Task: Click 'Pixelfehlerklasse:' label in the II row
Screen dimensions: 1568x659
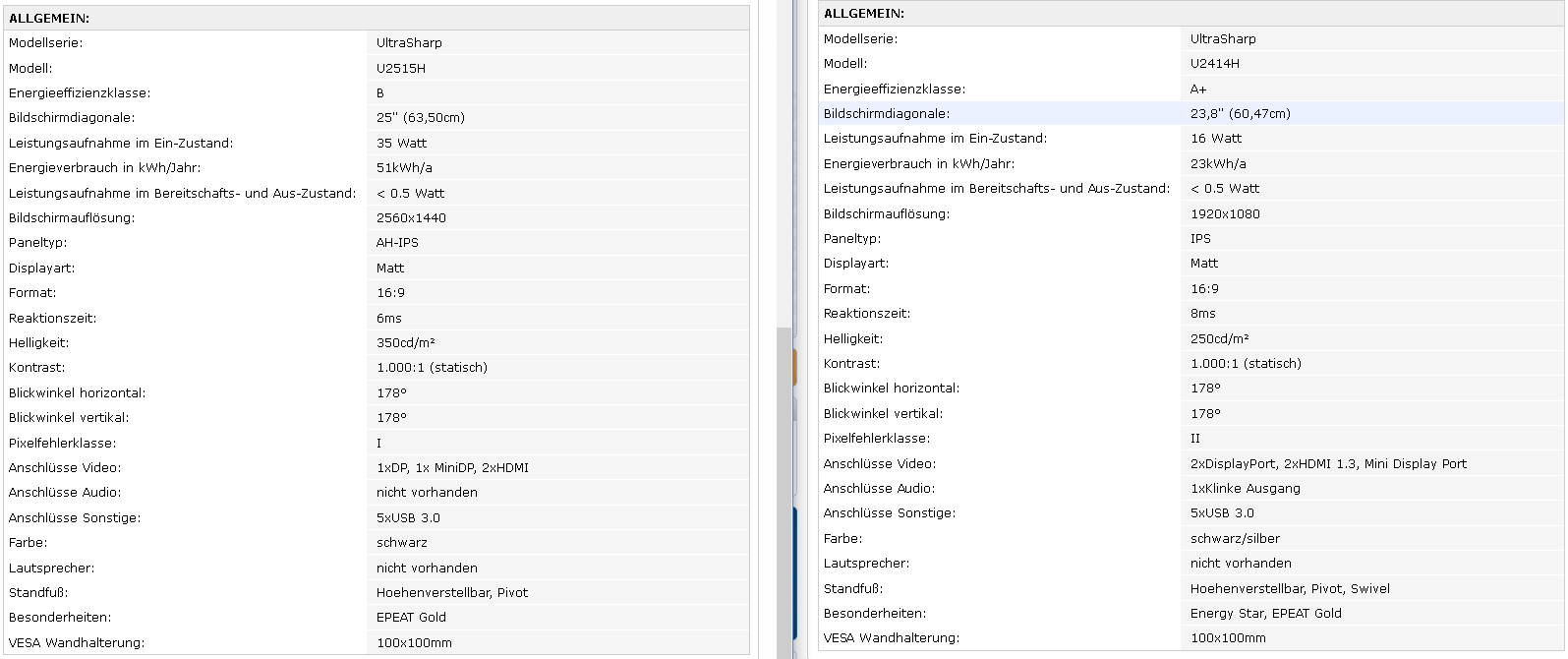Action: tap(877, 438)
